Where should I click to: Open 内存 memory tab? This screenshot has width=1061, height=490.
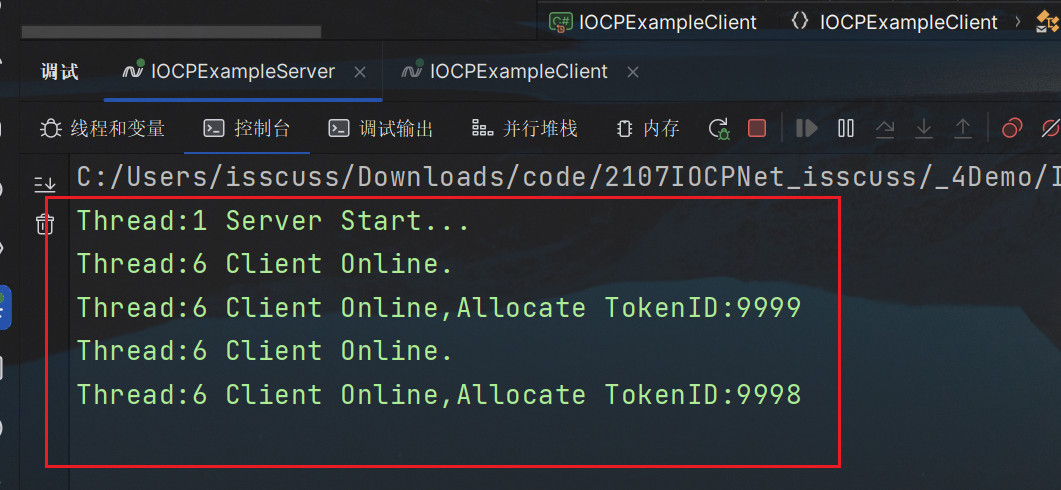[x=648, y=128]
